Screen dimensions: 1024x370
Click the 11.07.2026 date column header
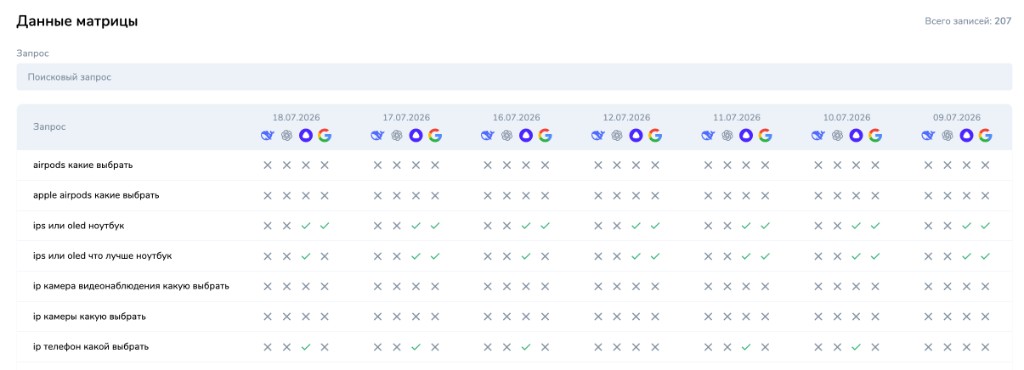737,118
